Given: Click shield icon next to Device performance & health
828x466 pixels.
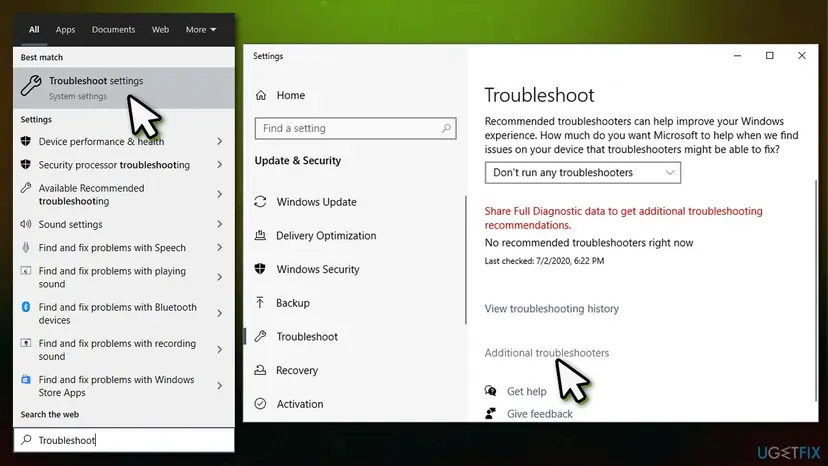Looking at the screenshot, I should [25, 141].
